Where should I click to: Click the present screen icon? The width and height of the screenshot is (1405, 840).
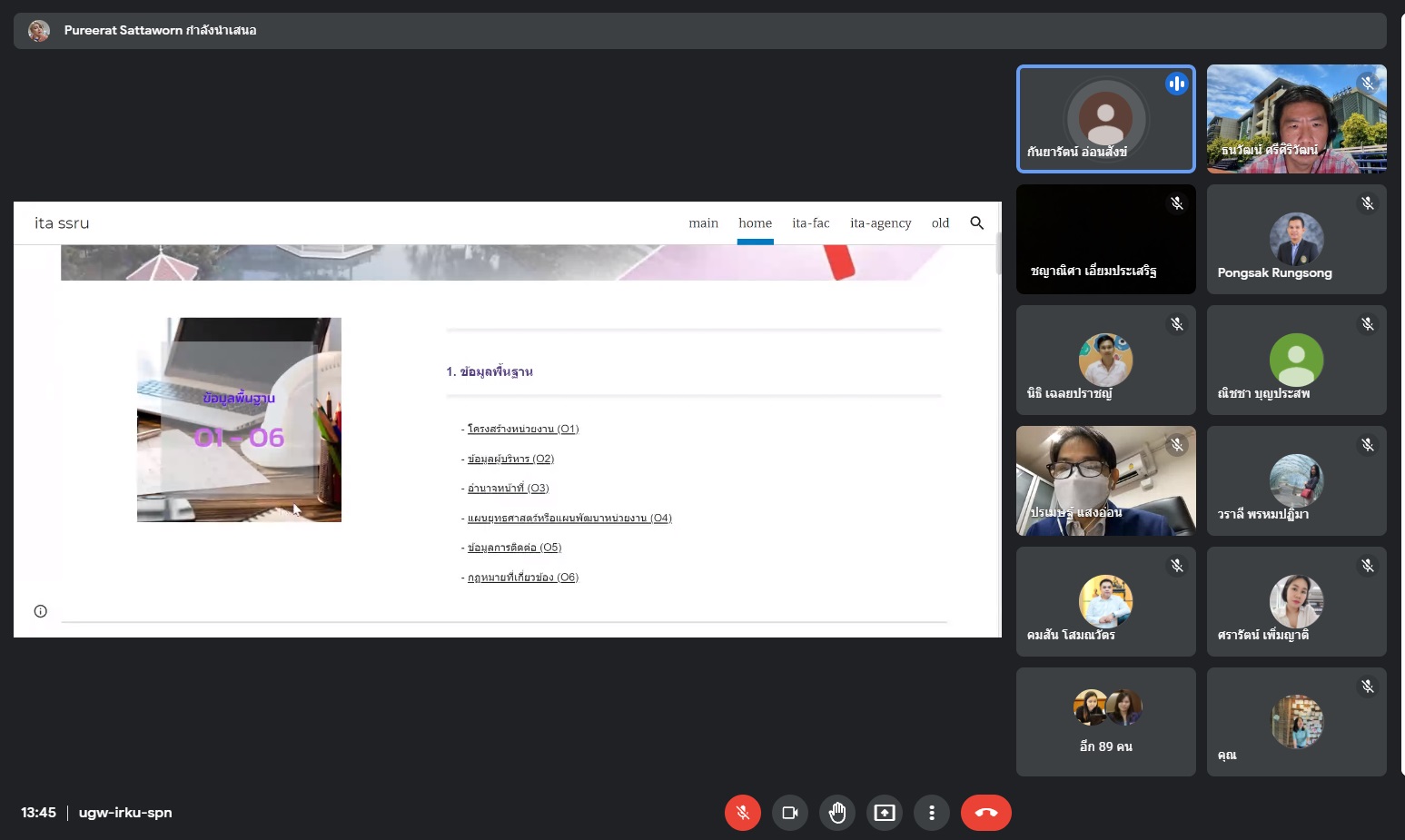884,813
